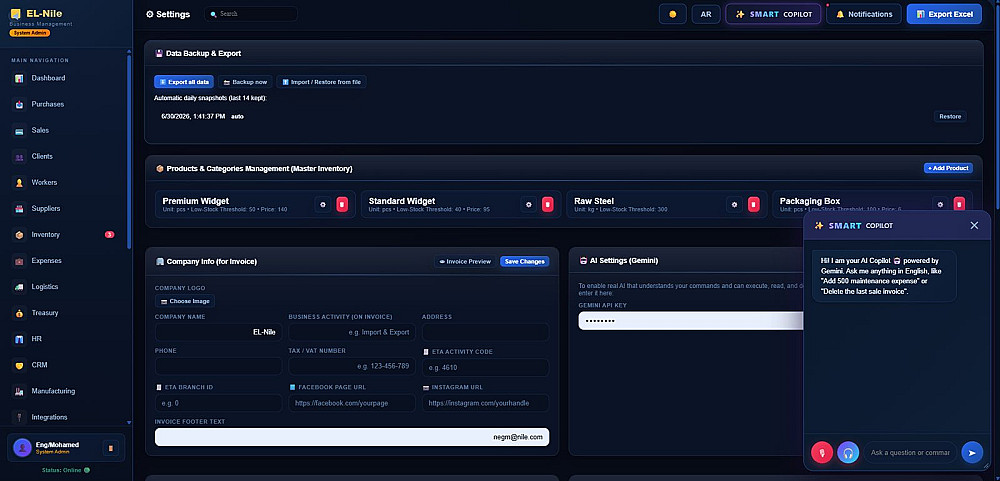The height and width of the screenshot is (481, 1000).
Task: Click the sidebar navigation scrollbar
Action: coord(129,152)
